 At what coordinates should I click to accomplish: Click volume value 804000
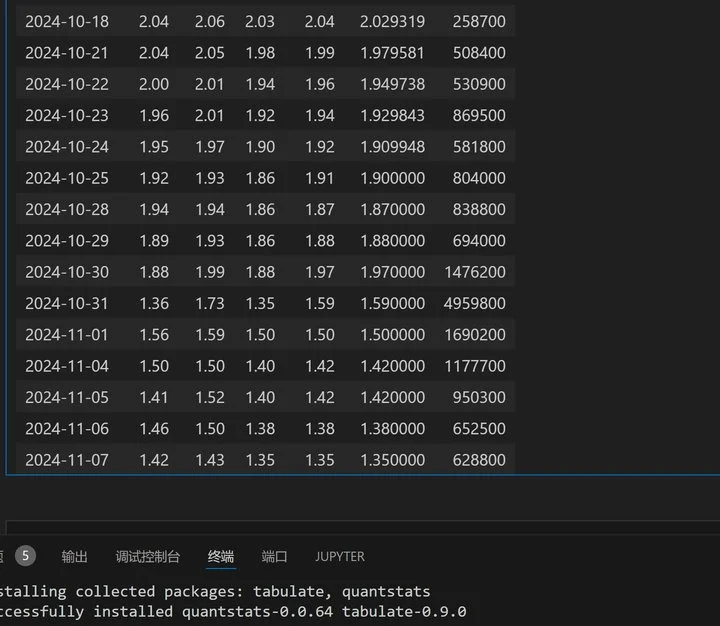pyautogui.click(x=479, y=178)
